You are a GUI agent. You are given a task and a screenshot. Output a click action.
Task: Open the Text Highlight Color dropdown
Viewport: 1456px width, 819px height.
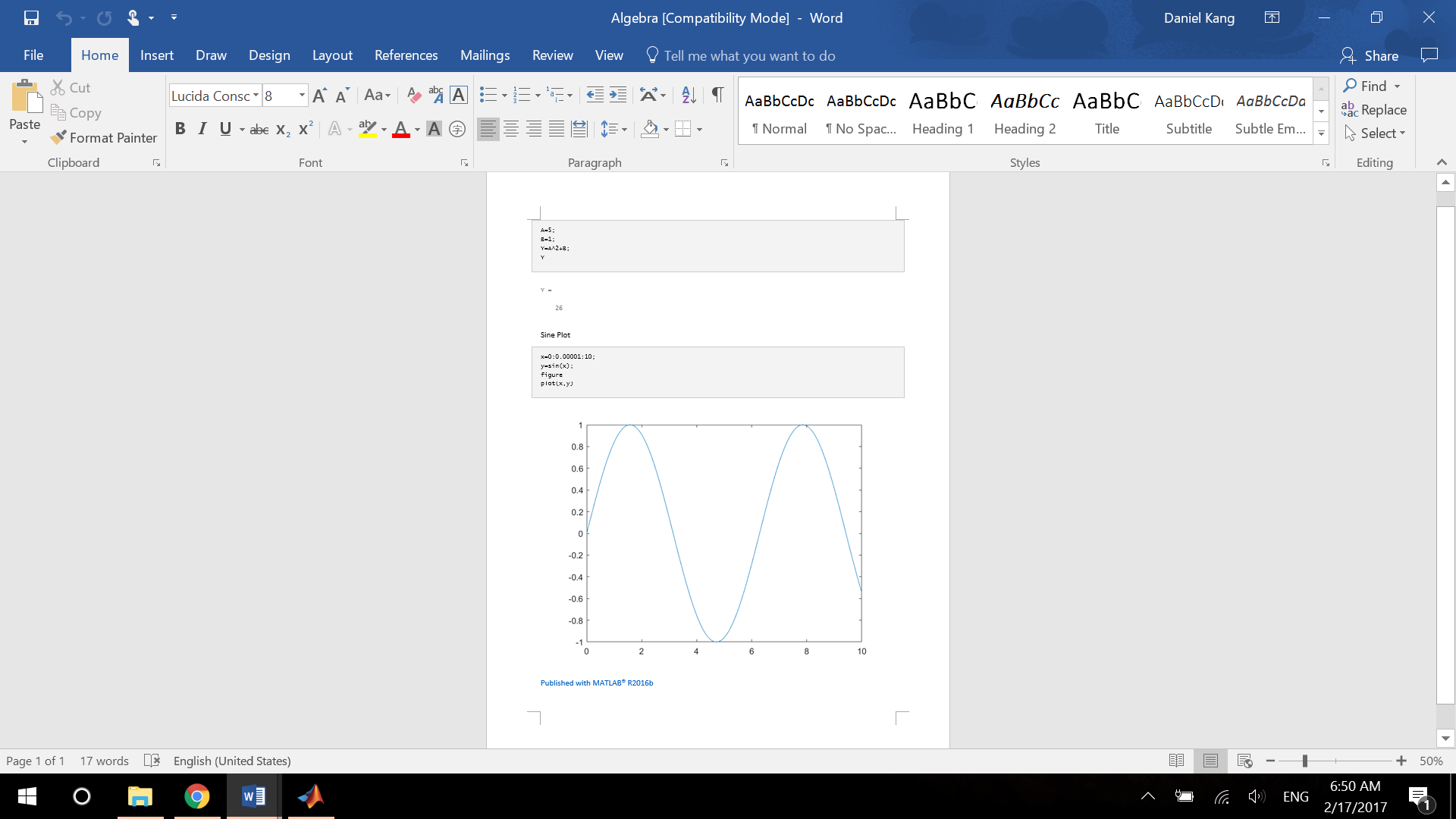tap(383, 129)
